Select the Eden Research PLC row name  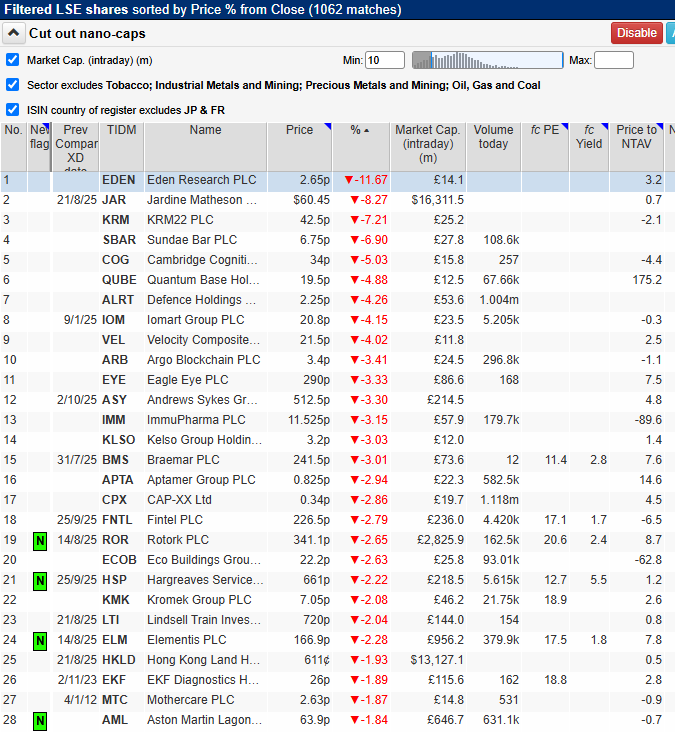[202, 180]
